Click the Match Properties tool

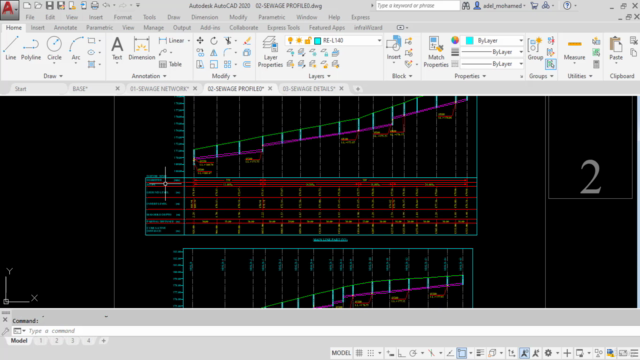coord(436,52)
